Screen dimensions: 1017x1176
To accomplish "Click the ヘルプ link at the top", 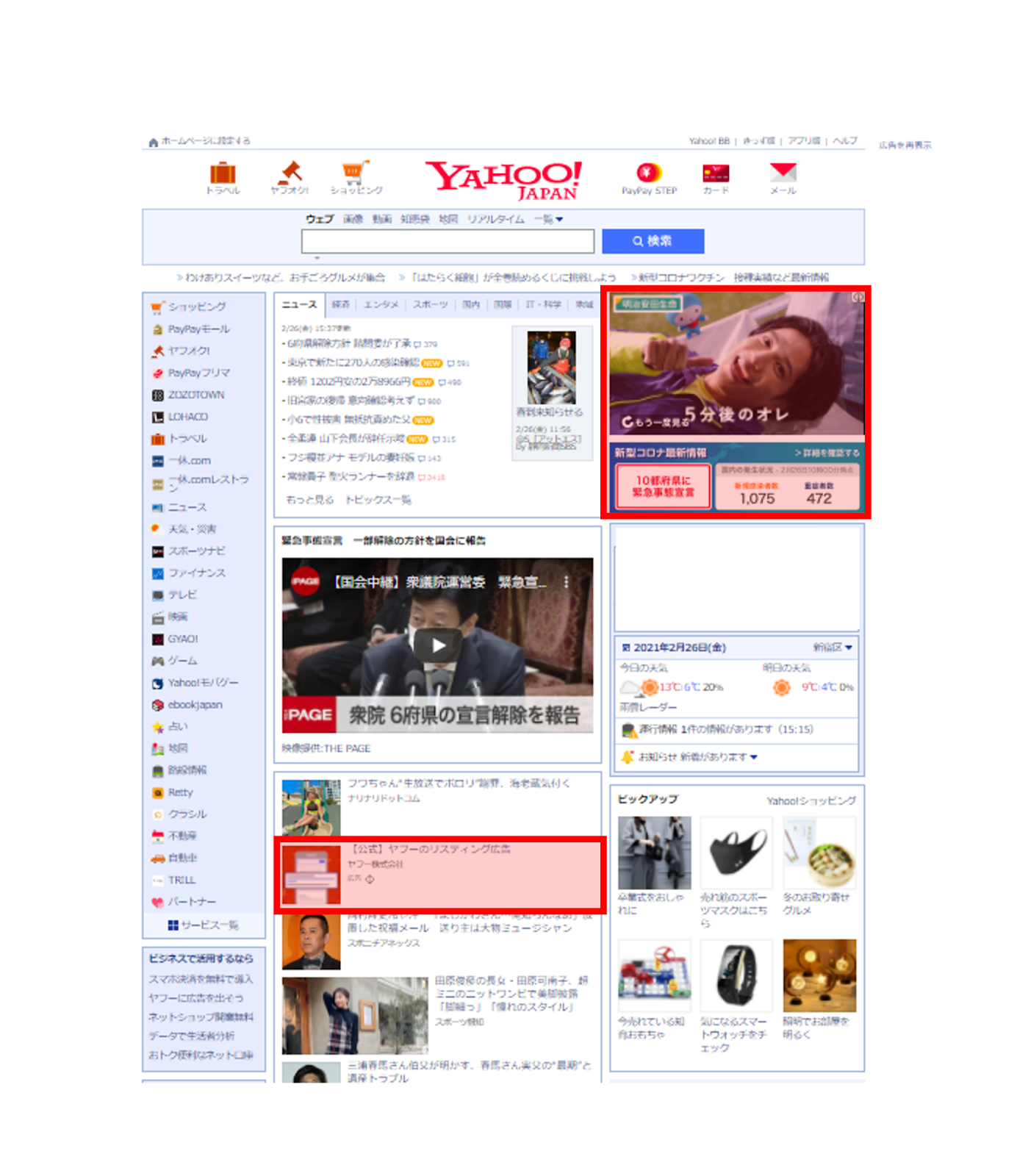I will tap(845, 140).
